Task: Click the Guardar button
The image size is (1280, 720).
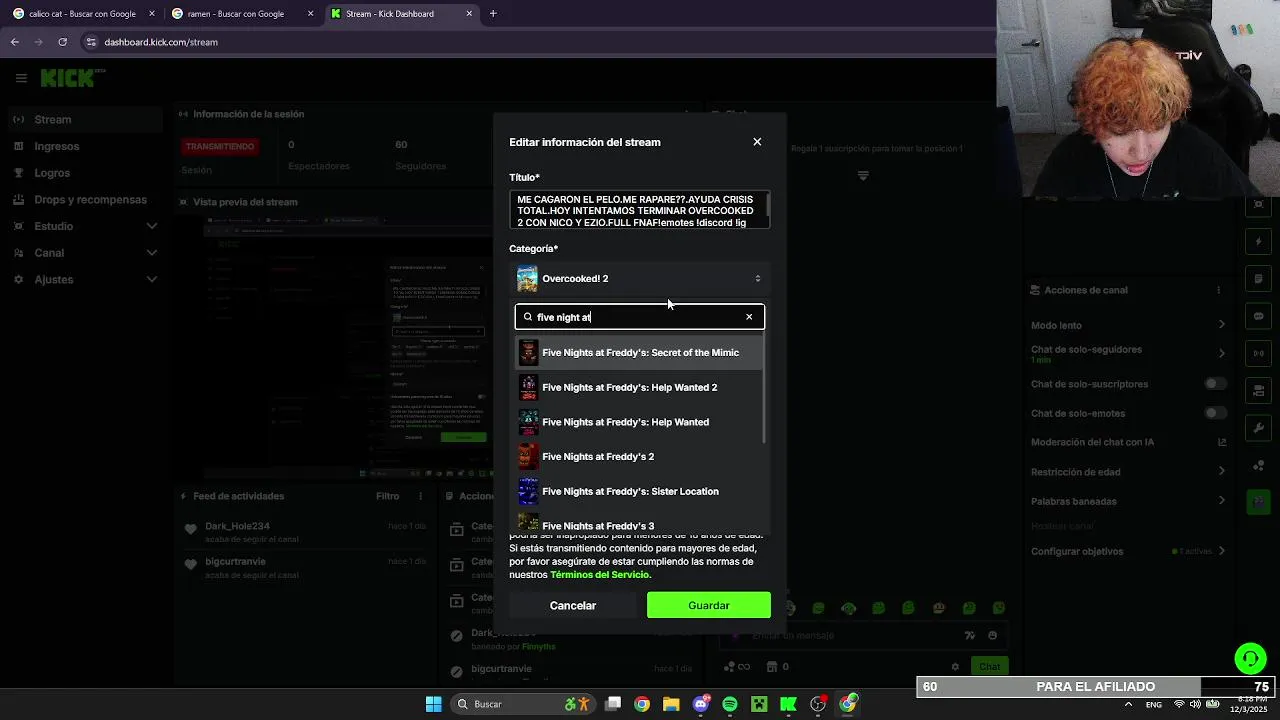Action: 708,605
